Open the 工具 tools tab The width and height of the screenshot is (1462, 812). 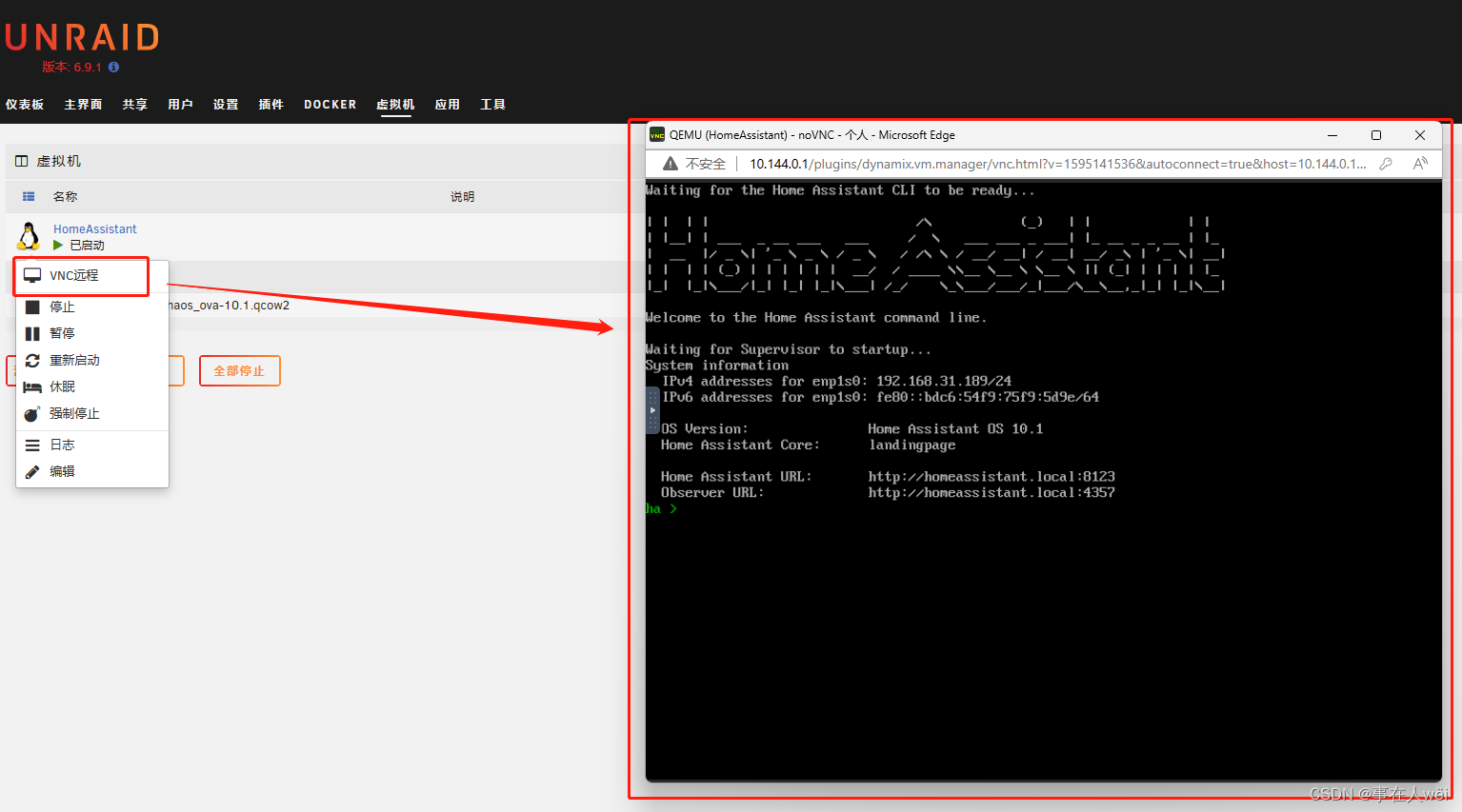(x=493, y=105)
